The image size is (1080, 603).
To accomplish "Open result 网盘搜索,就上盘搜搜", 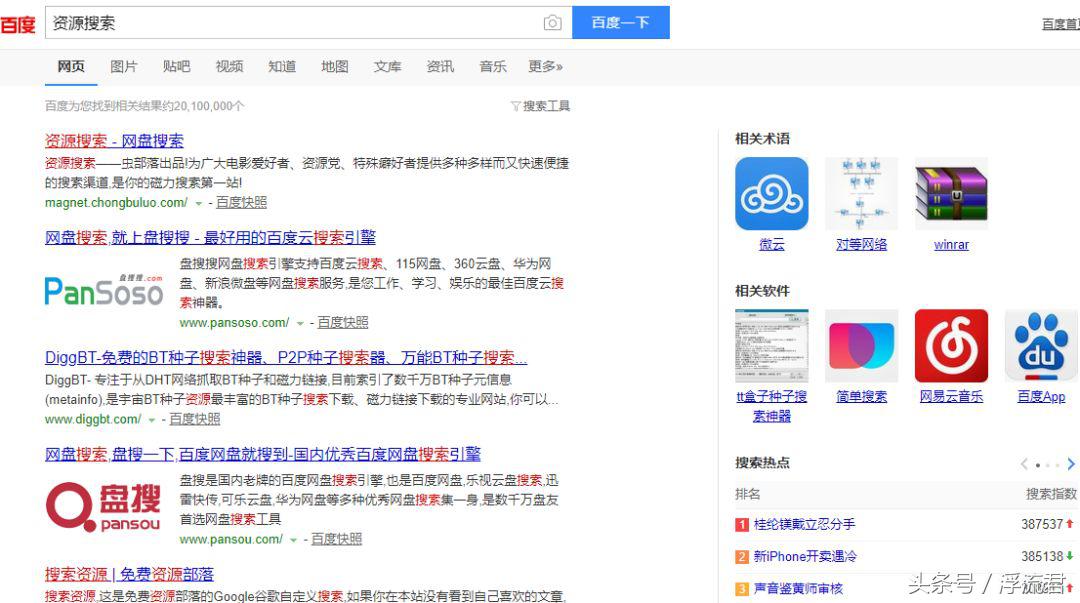I will (210, 238).
